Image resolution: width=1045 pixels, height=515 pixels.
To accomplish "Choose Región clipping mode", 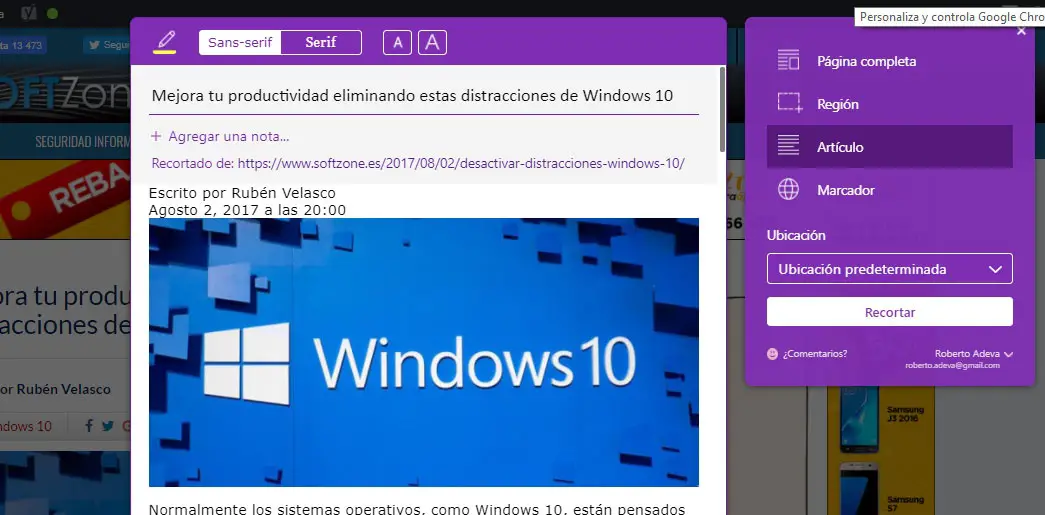I will 890,104.
